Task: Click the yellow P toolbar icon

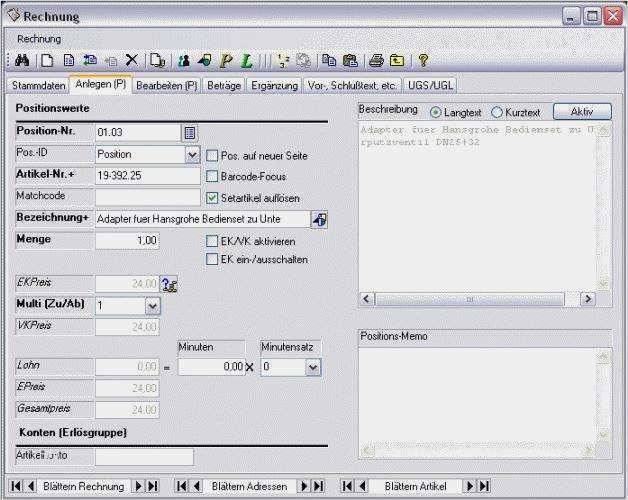Action: pos(226,60)
